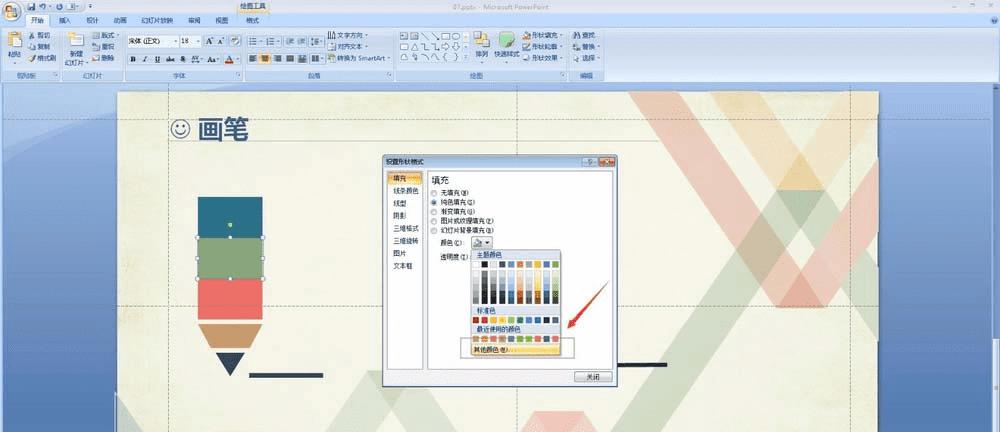
Task: Select Text Box (文本框) in dialog sidebar
Action: [402, 265]
